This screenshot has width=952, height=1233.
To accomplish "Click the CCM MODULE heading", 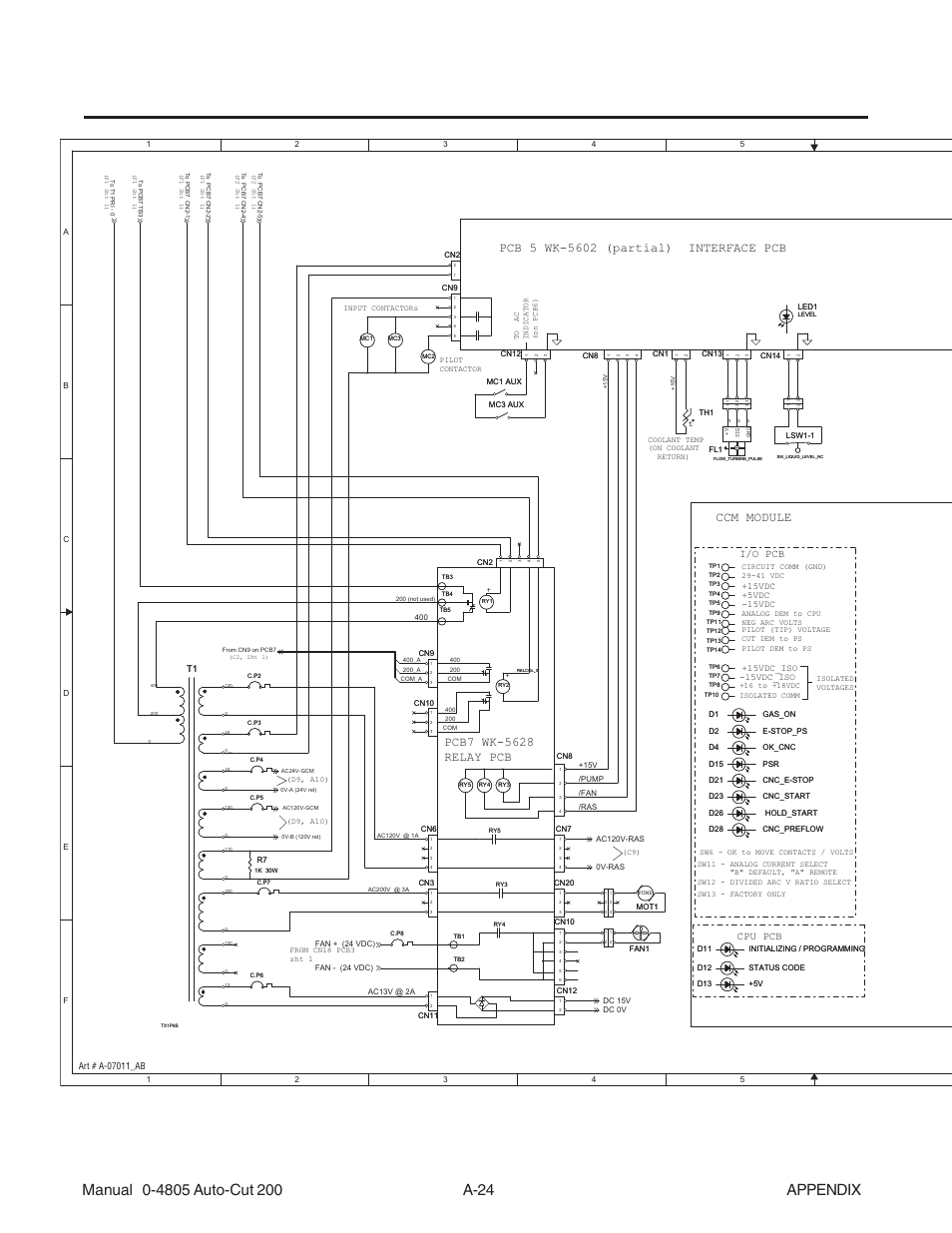I will click(x=753, y=517).
